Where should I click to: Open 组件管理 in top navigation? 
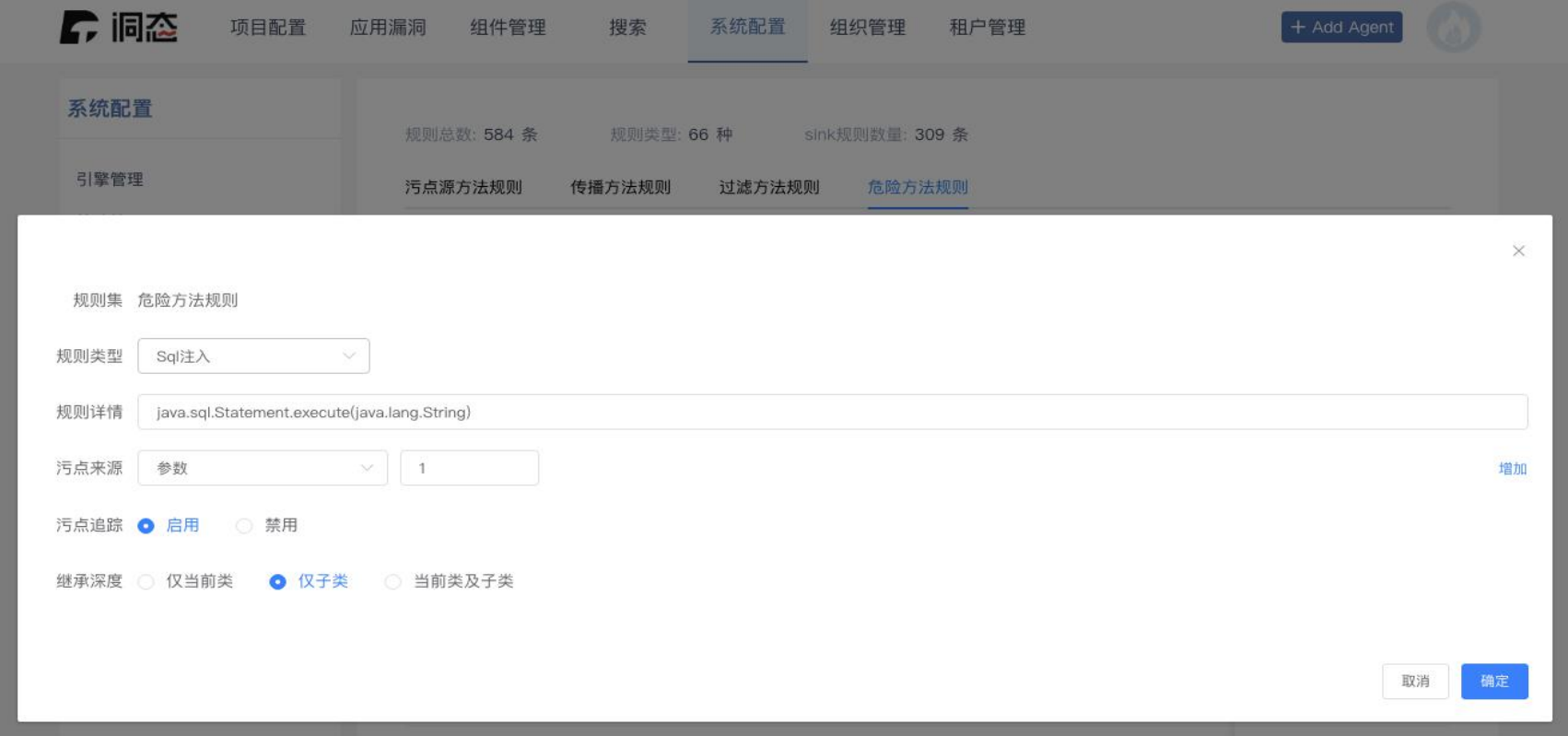(x=508, y=28)
